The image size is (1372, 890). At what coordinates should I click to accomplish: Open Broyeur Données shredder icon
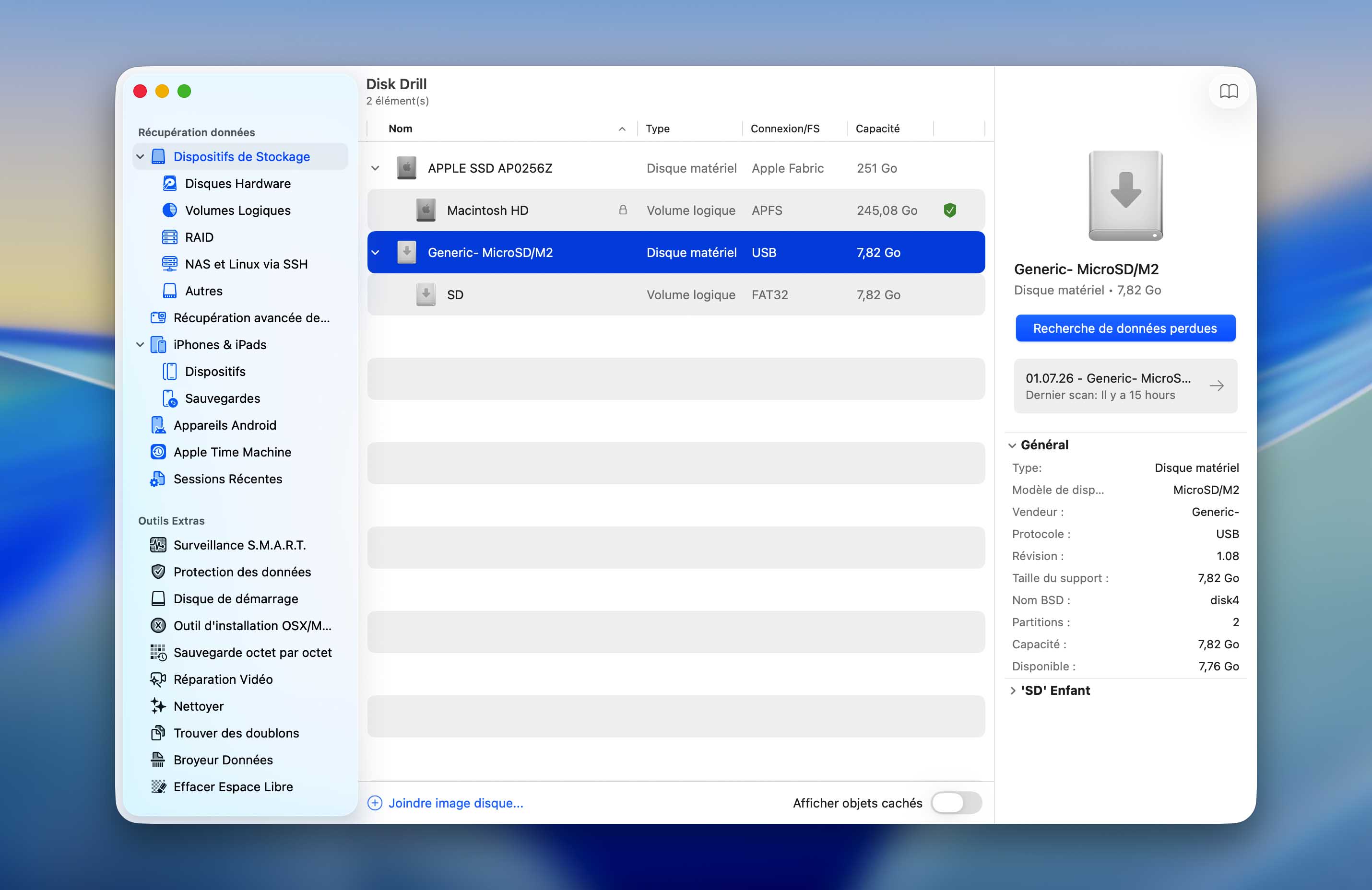click(158, 759)
